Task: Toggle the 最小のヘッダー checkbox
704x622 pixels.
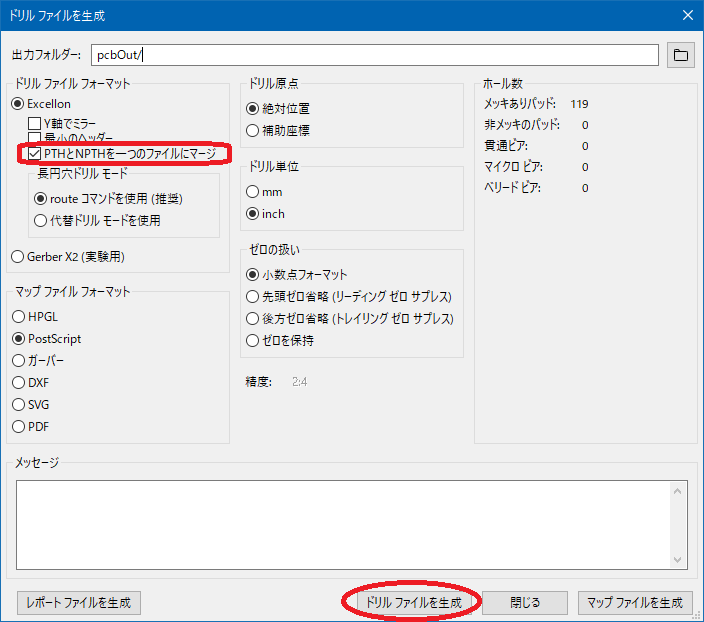Action: [x=35, y=138]
